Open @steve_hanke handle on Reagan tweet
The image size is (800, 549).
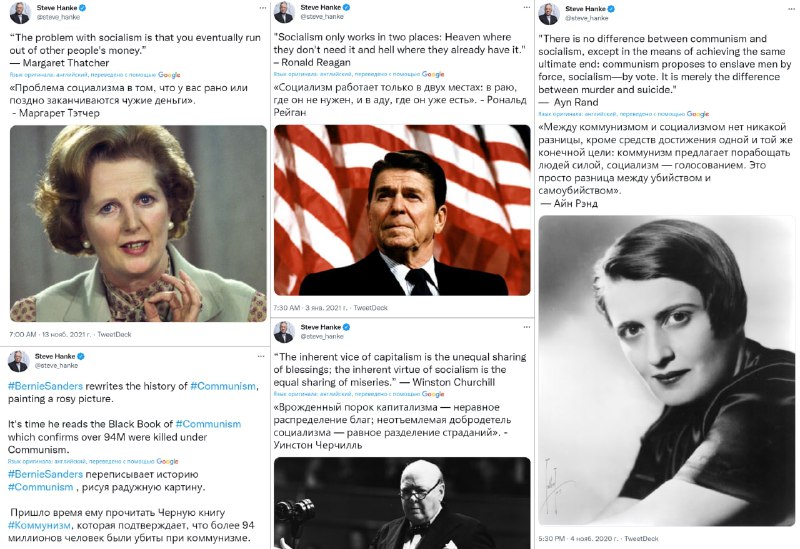point(322,16)
